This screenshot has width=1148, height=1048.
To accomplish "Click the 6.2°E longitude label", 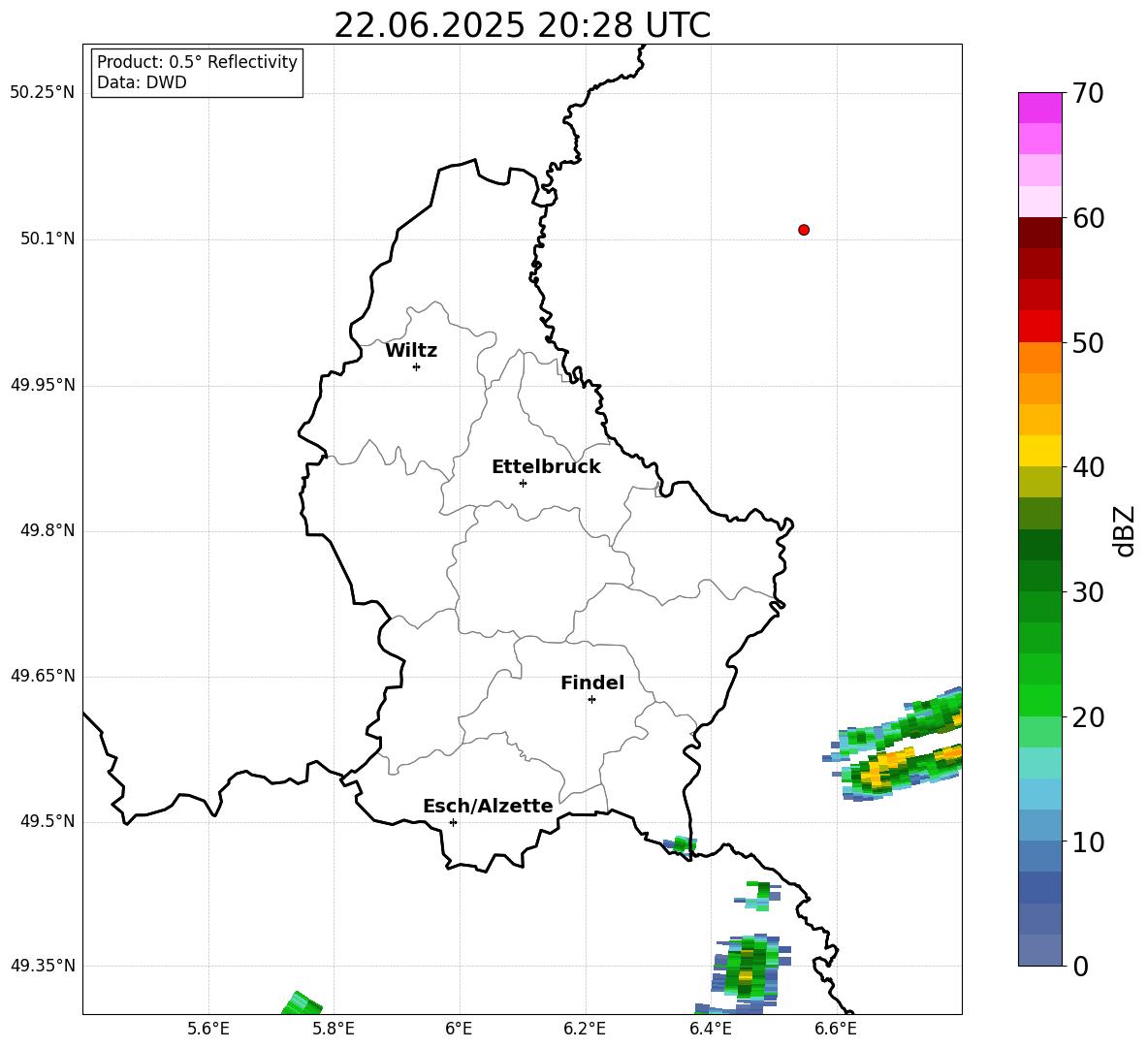I will point(585,1029).
